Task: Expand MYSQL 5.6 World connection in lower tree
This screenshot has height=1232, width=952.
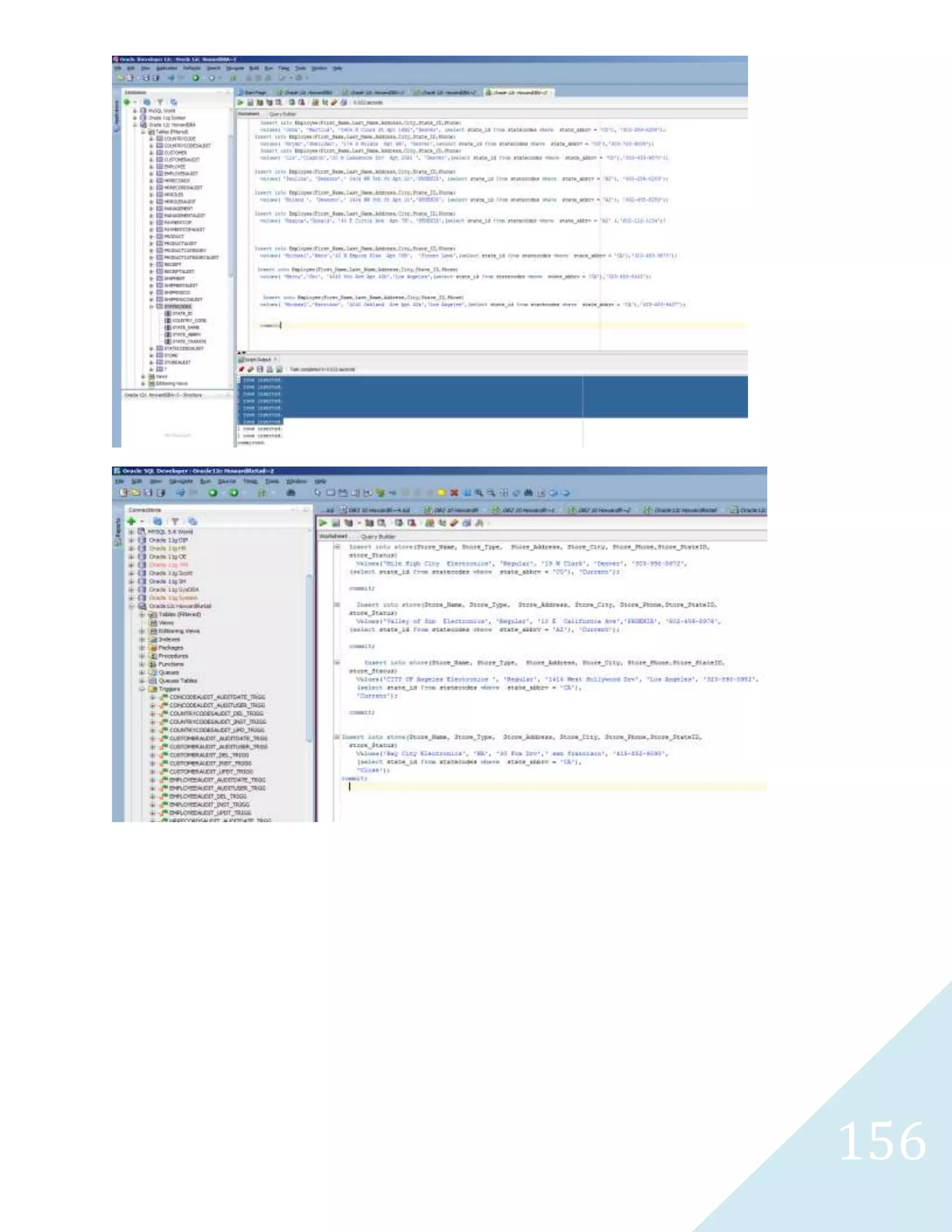Action: (x=132, y=531)
